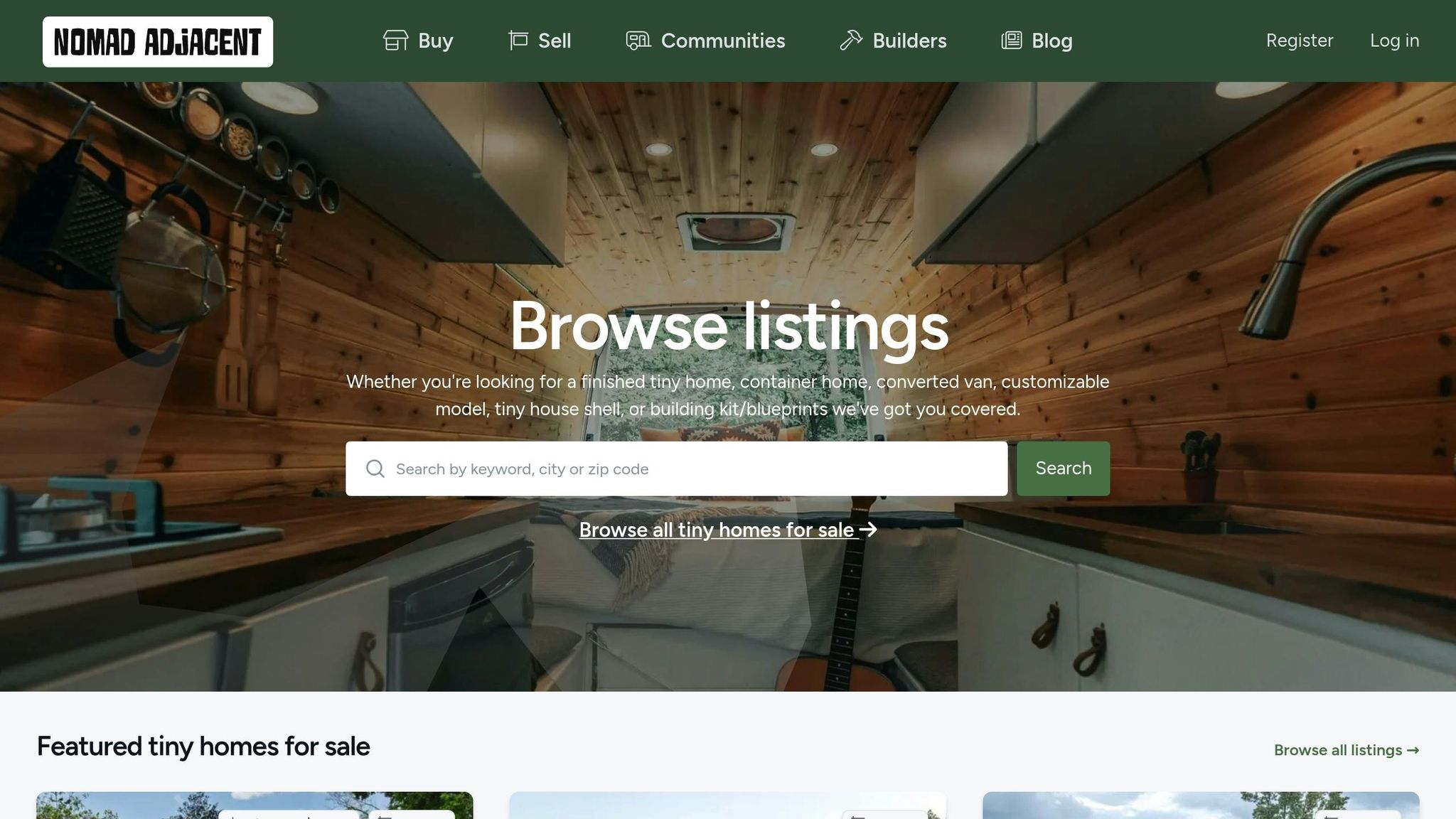
Task: Follow the Browse all listings link
Action: tap(1347, 750)
